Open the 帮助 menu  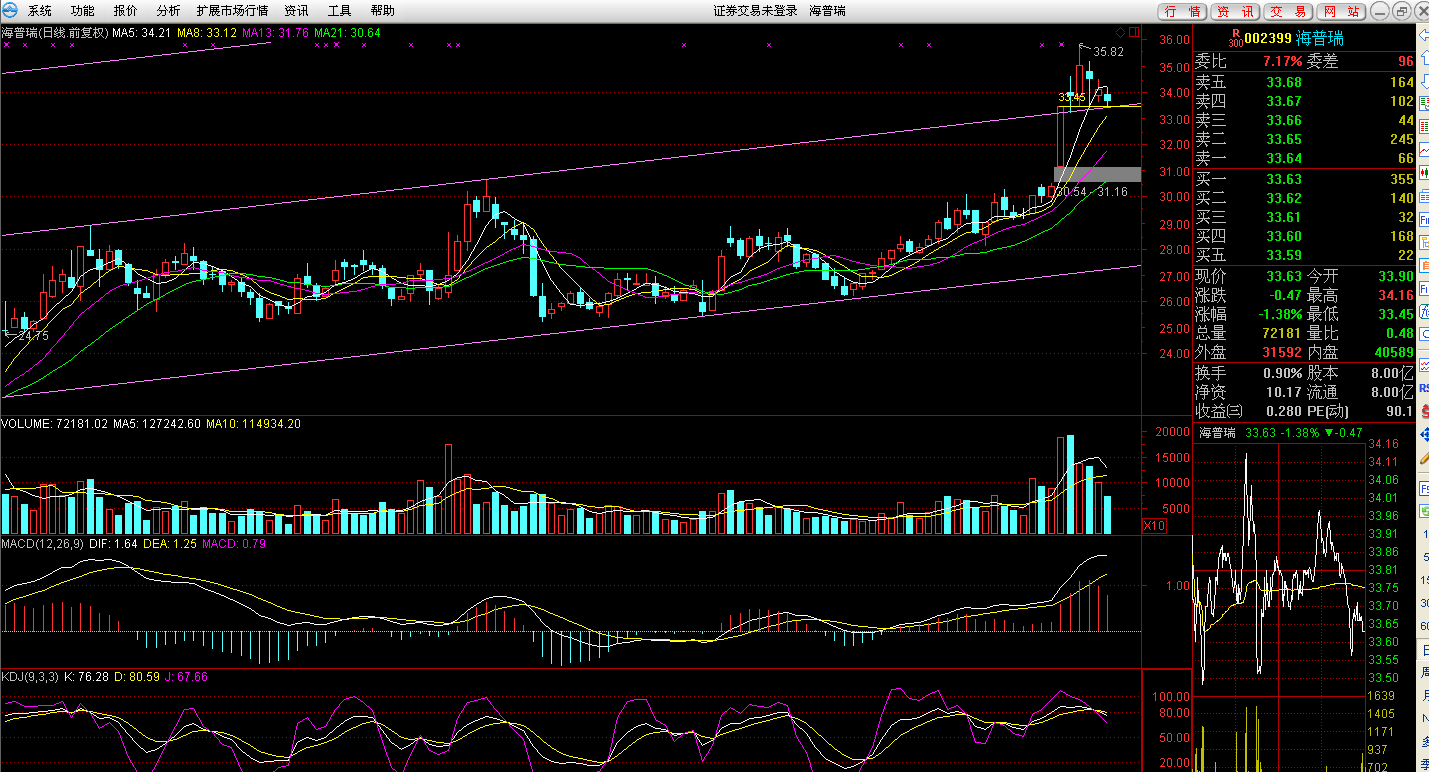coord(383,11)
